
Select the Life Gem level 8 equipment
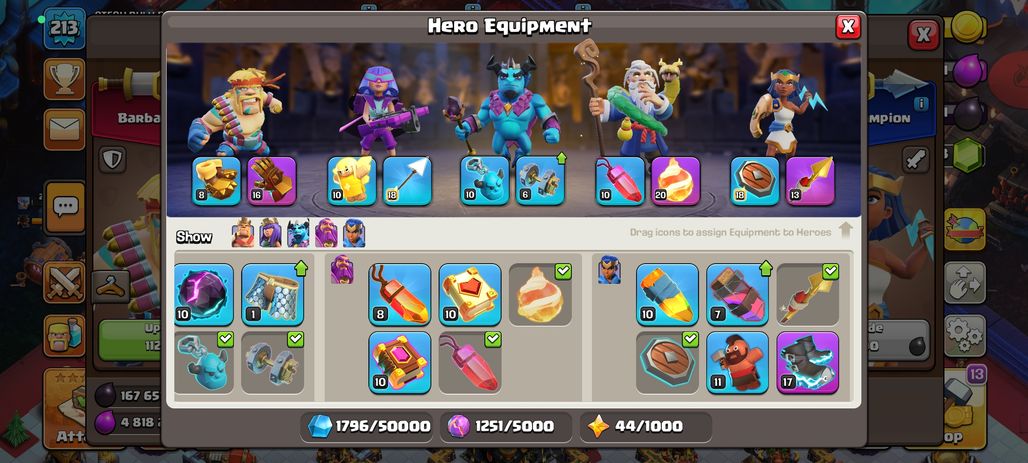(x=400, y=294)
